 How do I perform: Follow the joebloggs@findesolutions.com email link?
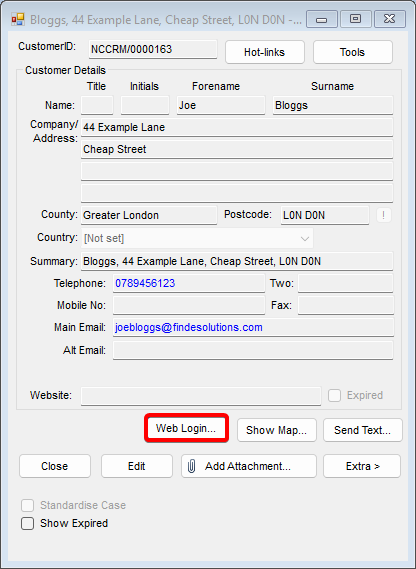189,327
